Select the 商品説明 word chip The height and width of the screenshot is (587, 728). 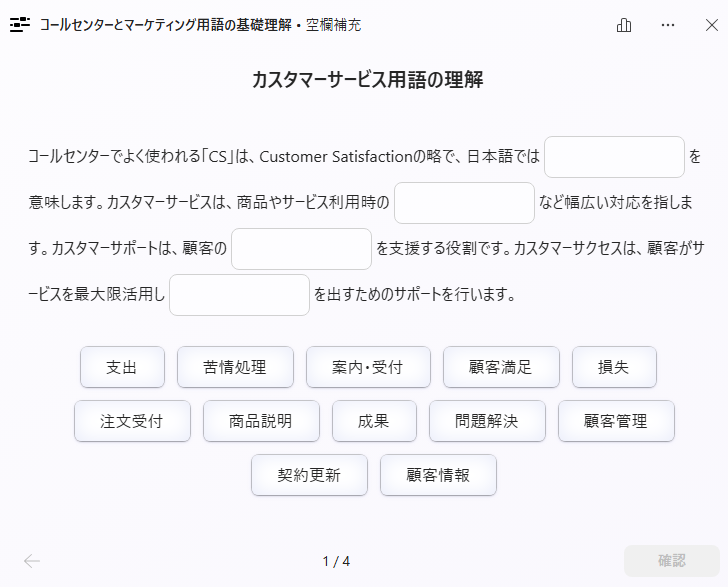coord(261,421)
